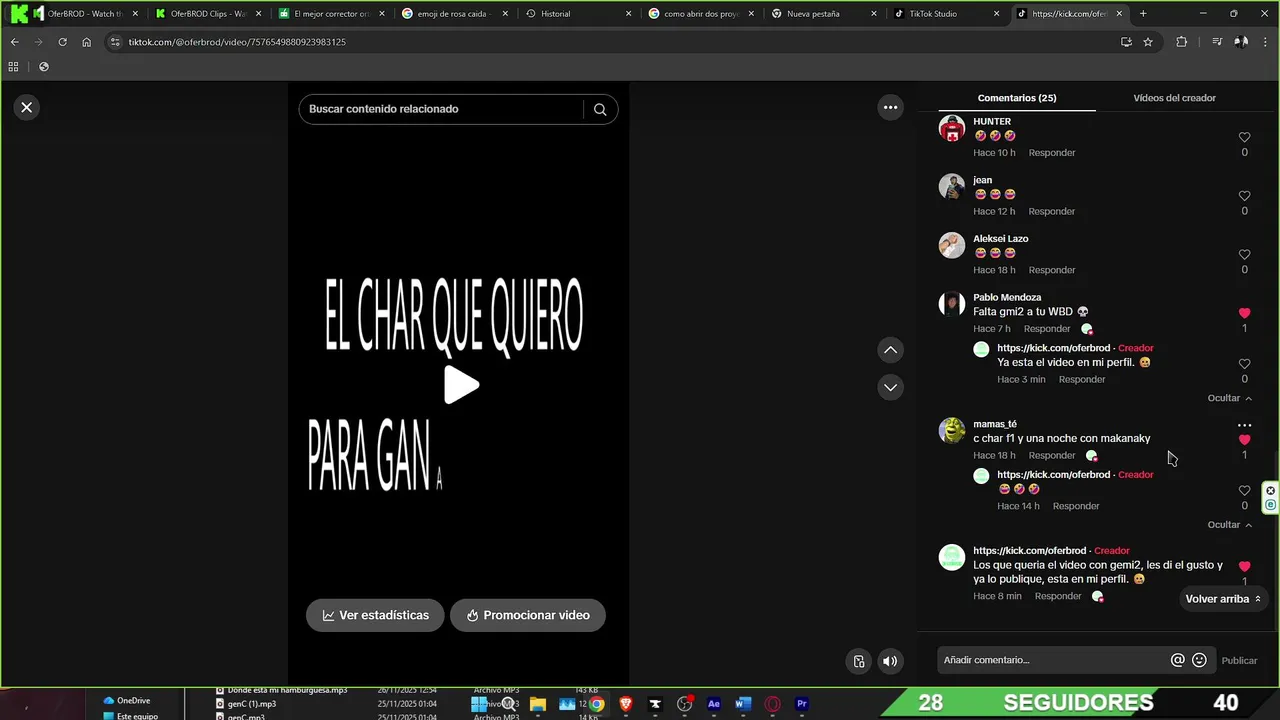The height and width of the screenshot is (720, 1280).
Task: Open Chrome profile avatar
Action: (x=1241, y=42)
